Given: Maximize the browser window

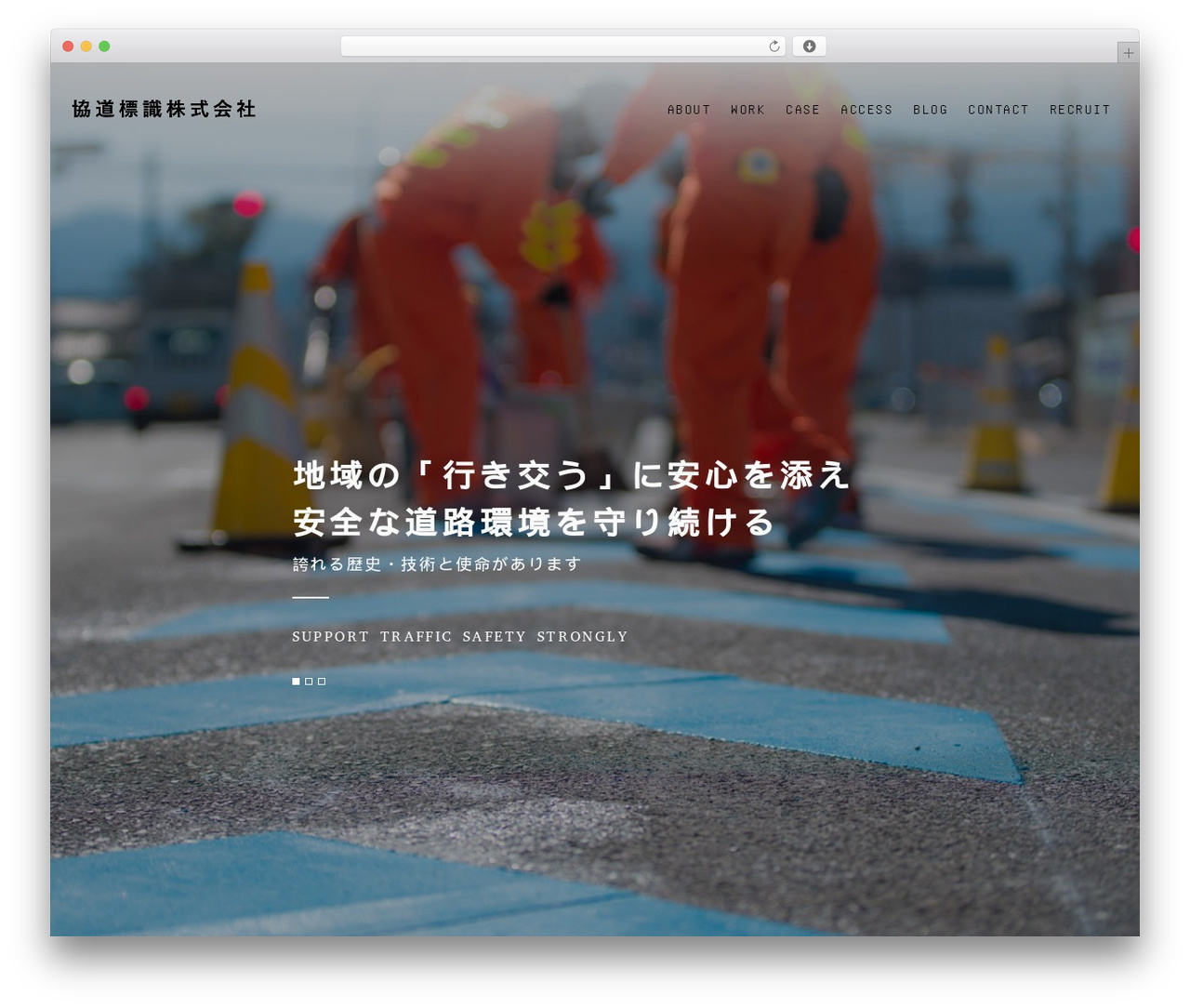Looking at the screenshot, I should [x=104, y=46].
